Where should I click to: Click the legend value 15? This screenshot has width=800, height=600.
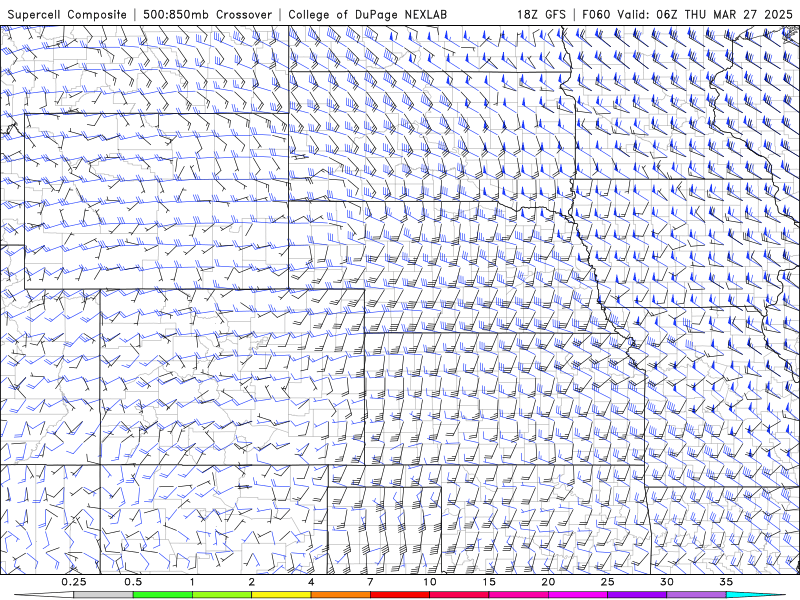(x=489, y=582)
